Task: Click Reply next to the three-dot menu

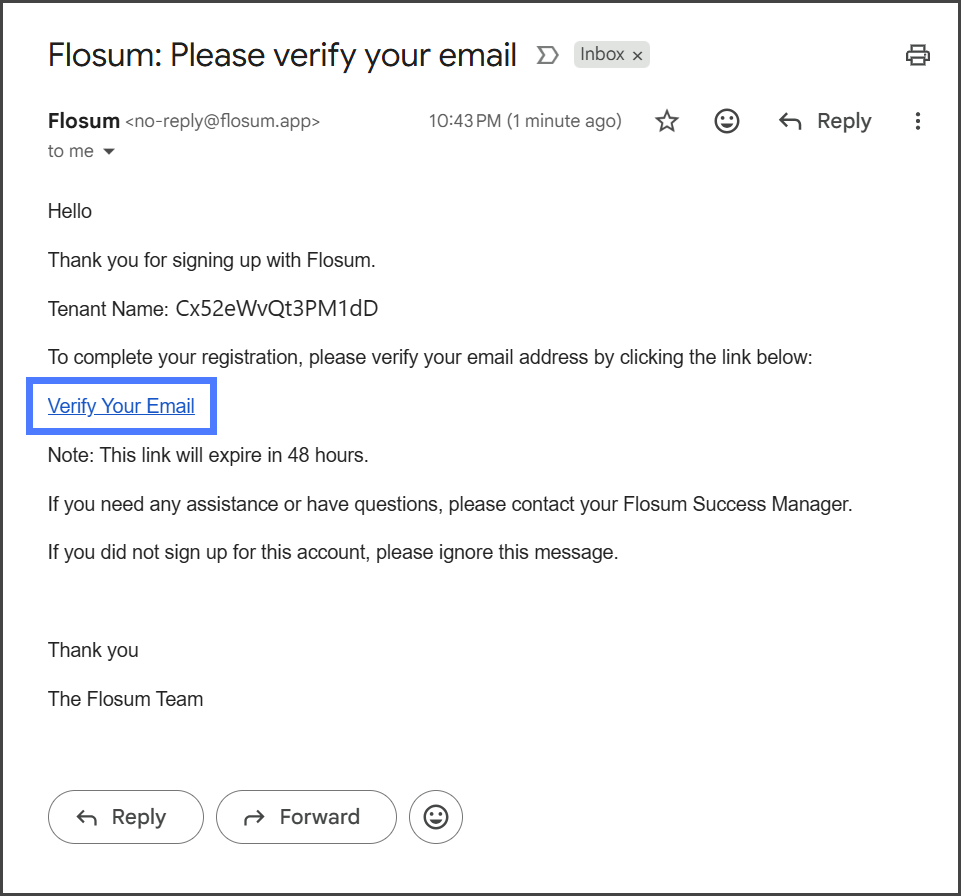Action: [x=825, y=121]
